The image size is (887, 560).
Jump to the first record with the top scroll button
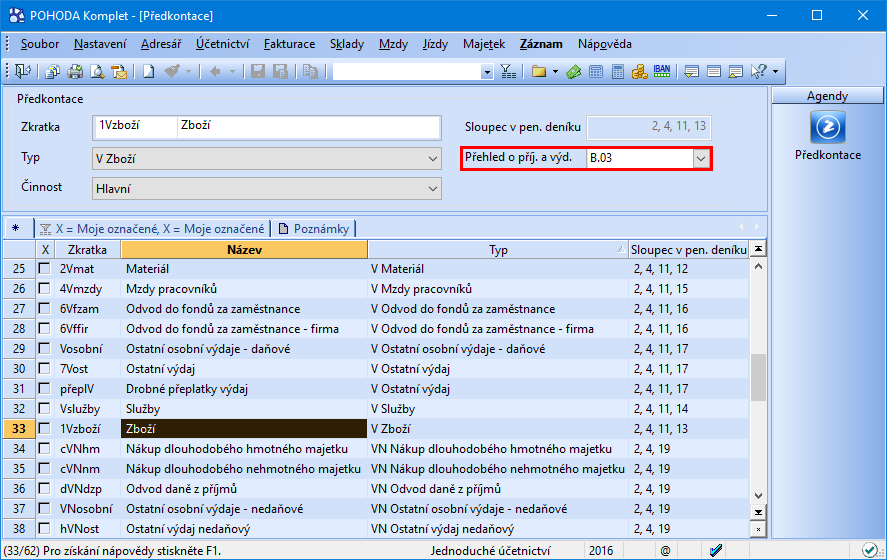click(758, 249)
